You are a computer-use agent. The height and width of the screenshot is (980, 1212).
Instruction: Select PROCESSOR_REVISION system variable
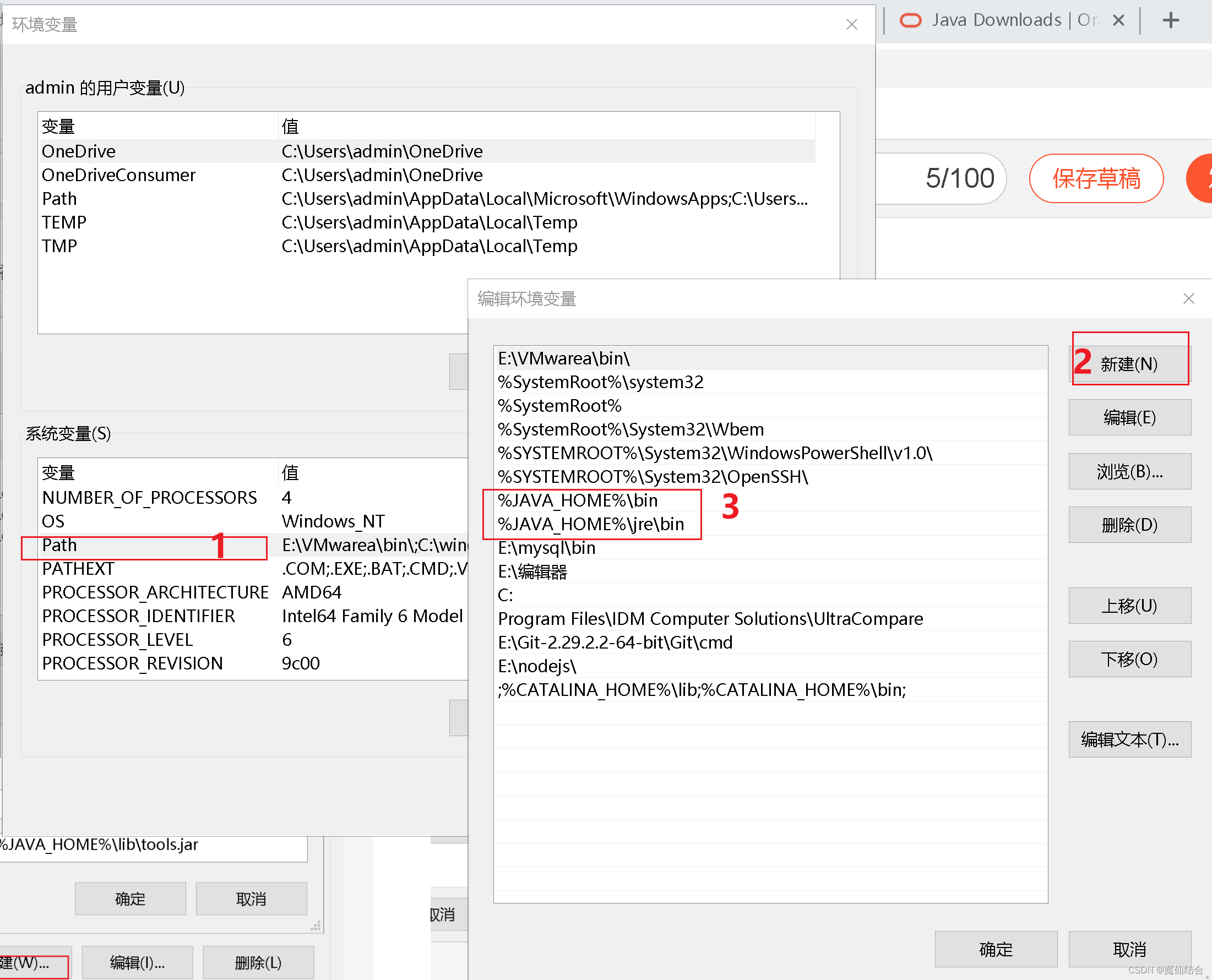253,663
